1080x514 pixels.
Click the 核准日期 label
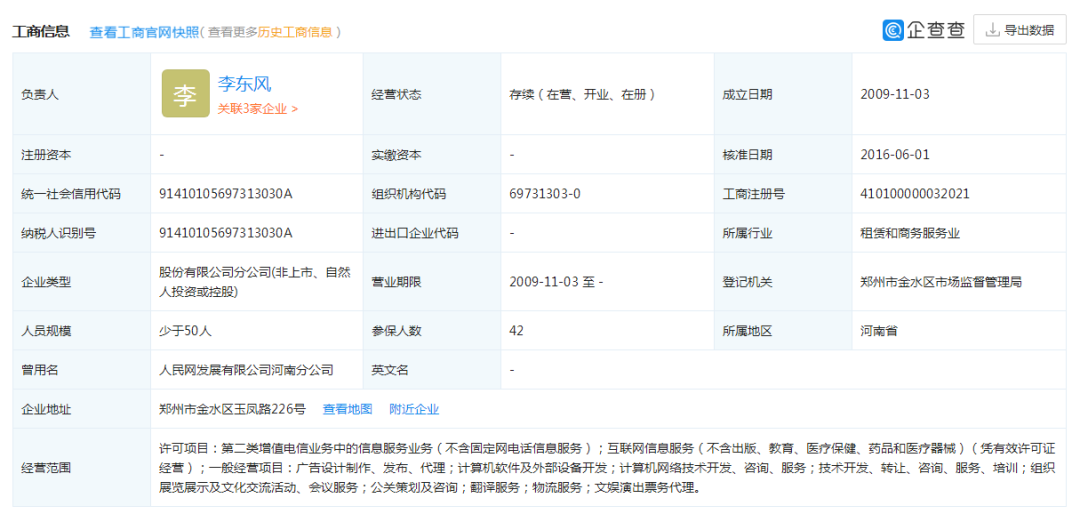click(x=747, y=154)
